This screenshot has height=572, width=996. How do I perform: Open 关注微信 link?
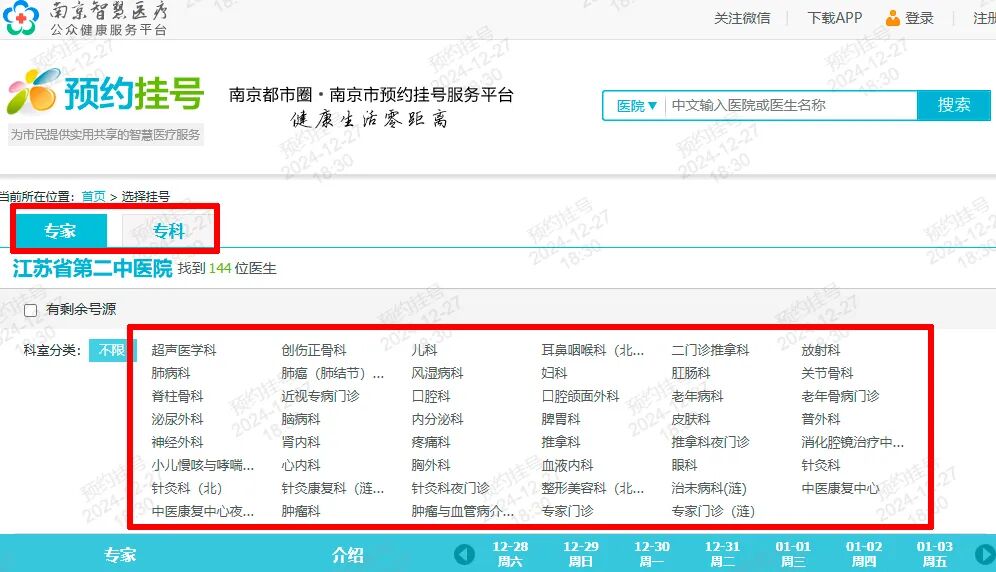click(x=742, y=18)
